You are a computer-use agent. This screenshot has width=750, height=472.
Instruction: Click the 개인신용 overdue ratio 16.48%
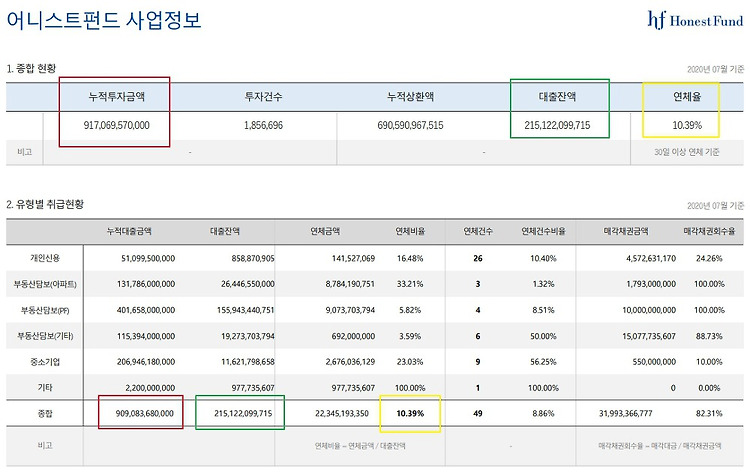coord(410,258)
